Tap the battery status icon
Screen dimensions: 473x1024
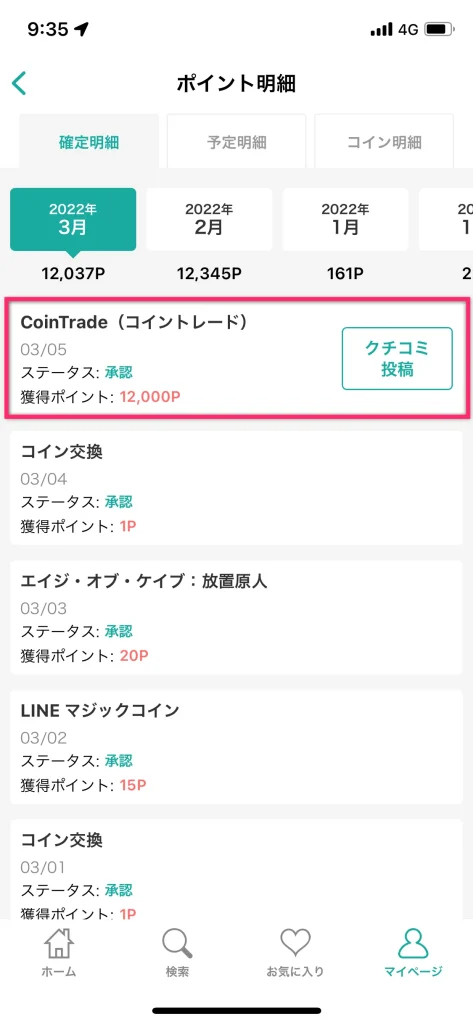point(439,29)
